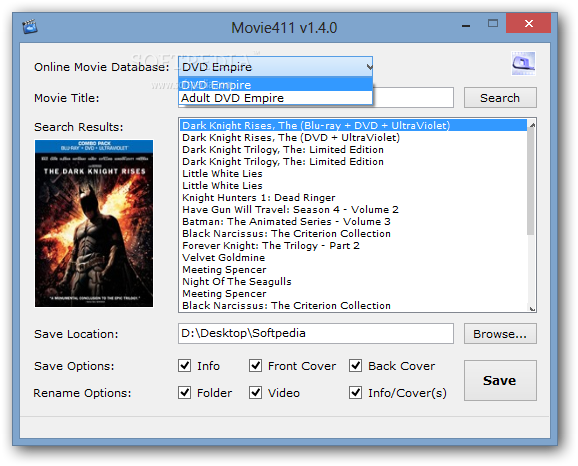578x466 pixels.
Task: Select Dark Knight Rises Blu-ray + DVD + UltraViolet
Action: [353, 125]
